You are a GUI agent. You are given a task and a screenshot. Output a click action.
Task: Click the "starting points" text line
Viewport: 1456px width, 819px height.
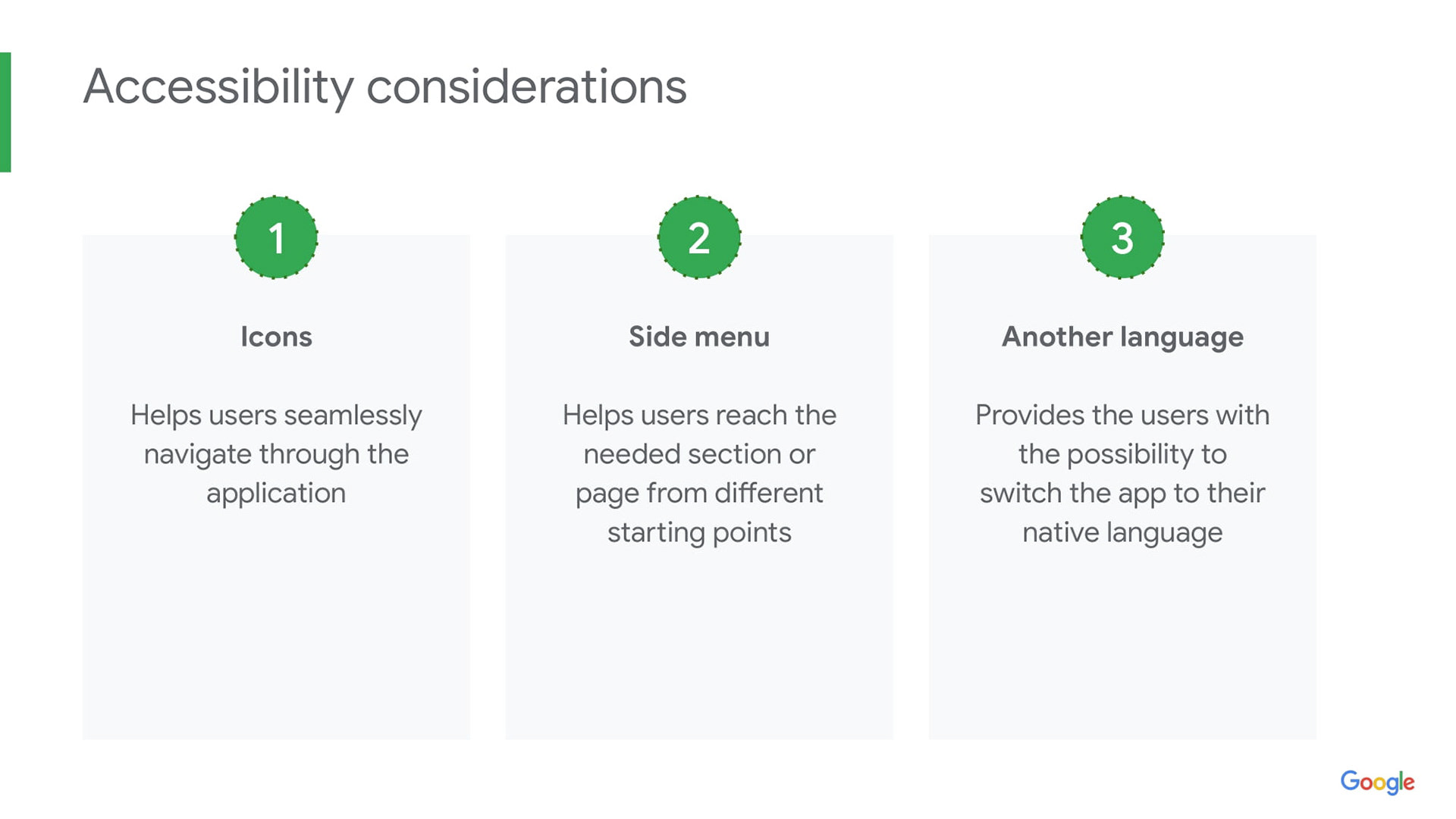click(x=699, y=532)
